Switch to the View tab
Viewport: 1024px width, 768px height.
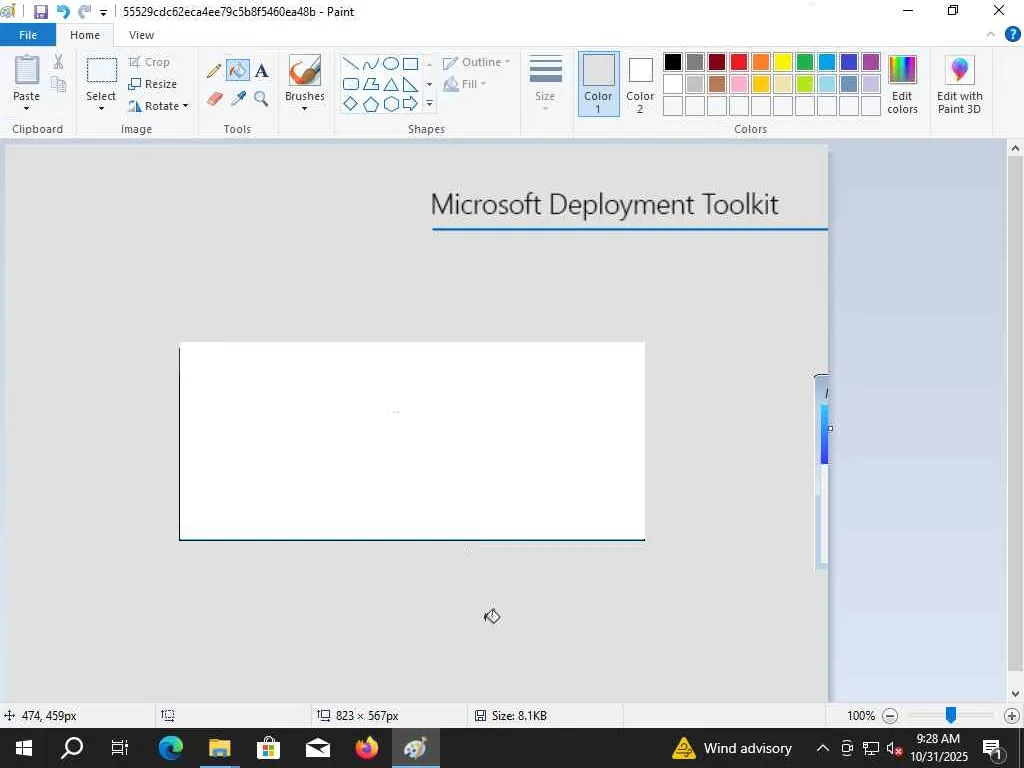coord(141,35)
